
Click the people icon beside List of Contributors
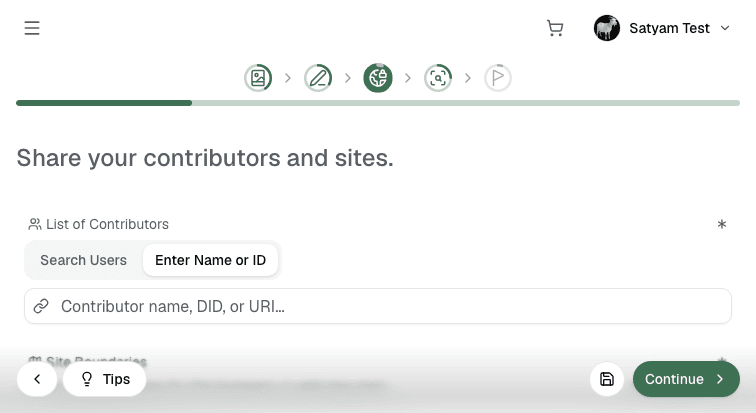pos(35,224)
